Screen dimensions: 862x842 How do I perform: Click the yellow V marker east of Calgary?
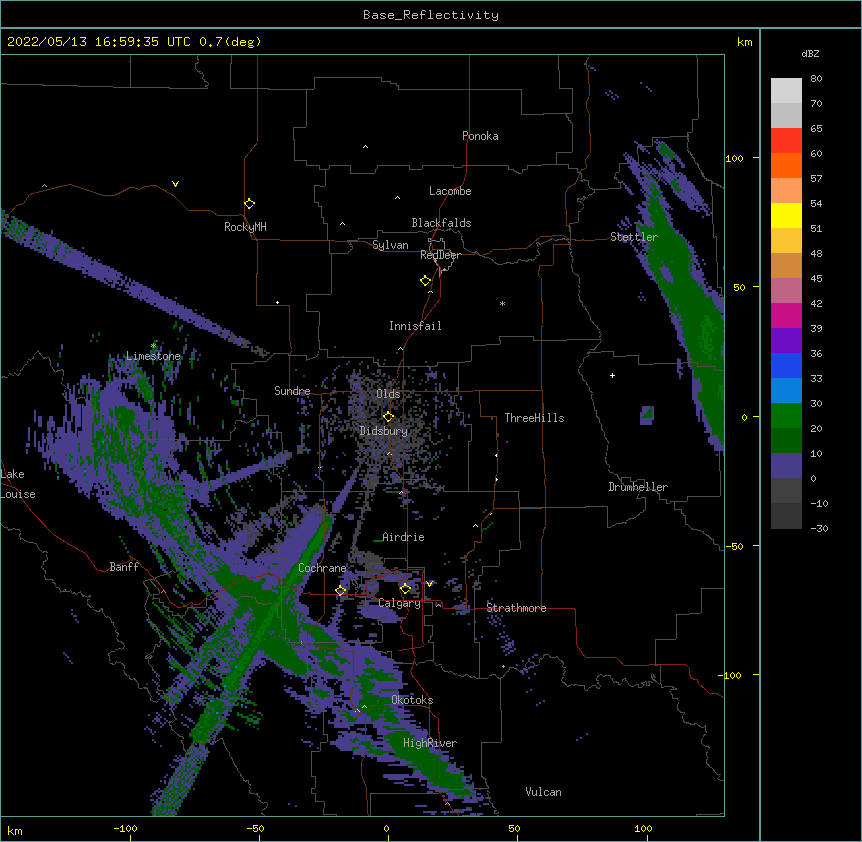point(429,584)
